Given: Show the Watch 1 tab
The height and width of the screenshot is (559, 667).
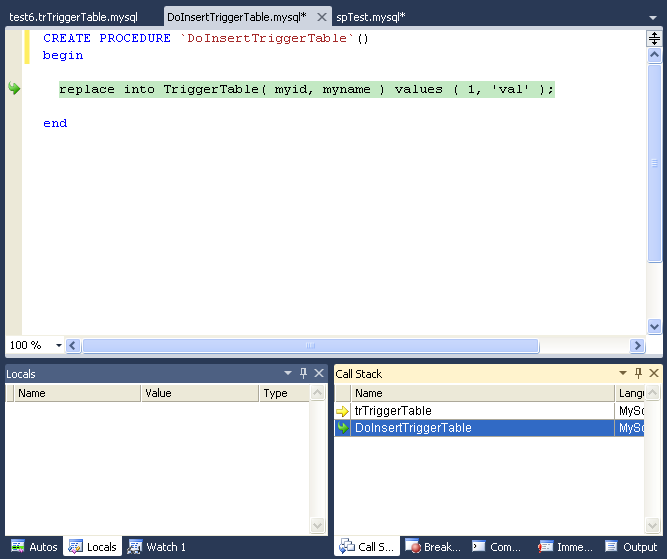Looking at the screenshot, I should click(157, 547).
